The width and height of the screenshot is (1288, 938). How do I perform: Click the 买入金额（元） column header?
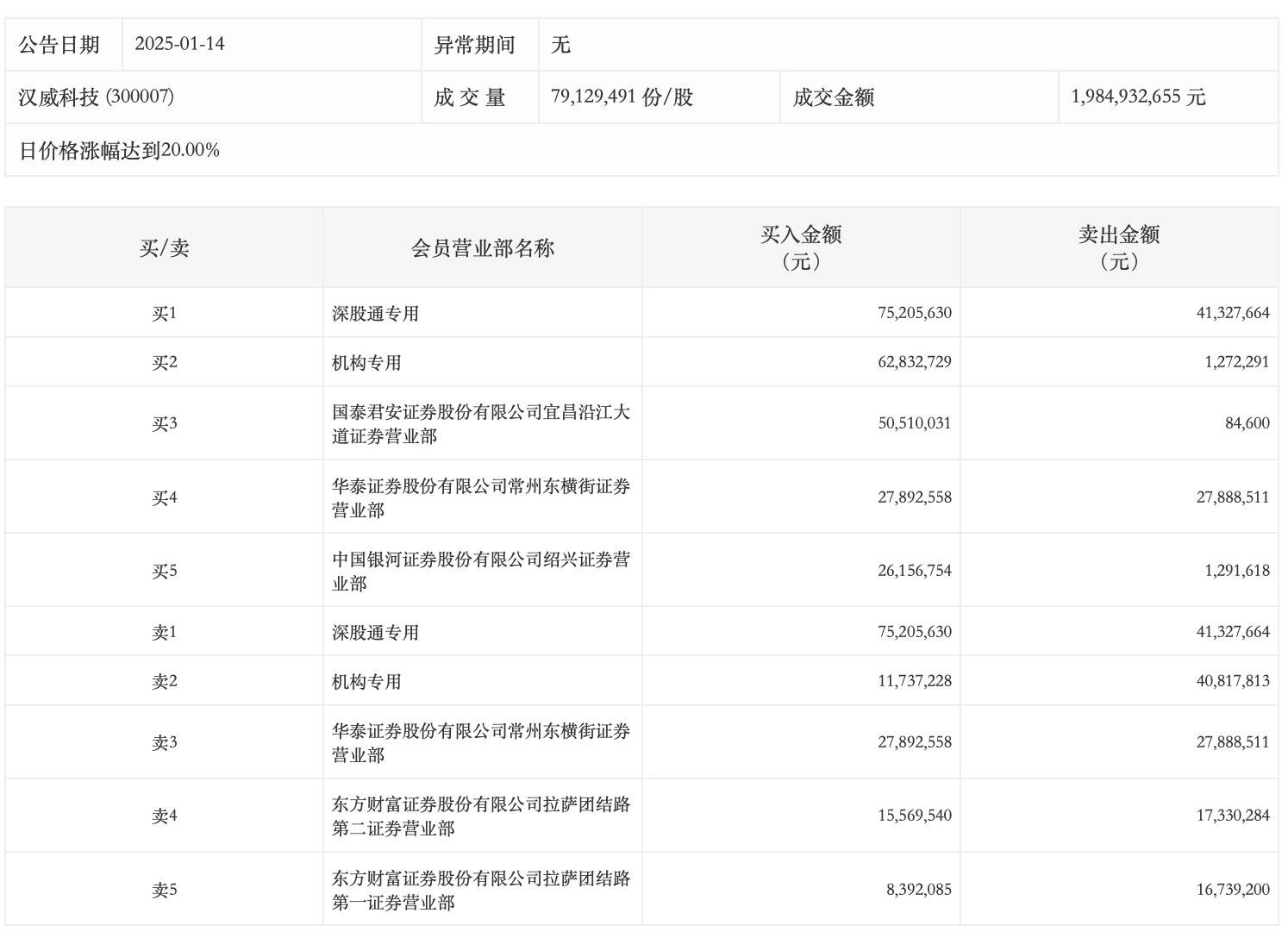tap(801, 247)
